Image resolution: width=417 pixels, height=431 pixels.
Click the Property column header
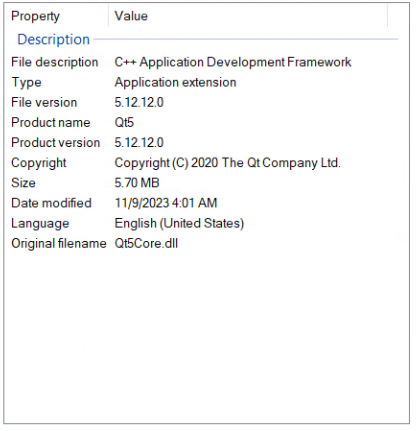pyautogui.click(x=56, y=16)
